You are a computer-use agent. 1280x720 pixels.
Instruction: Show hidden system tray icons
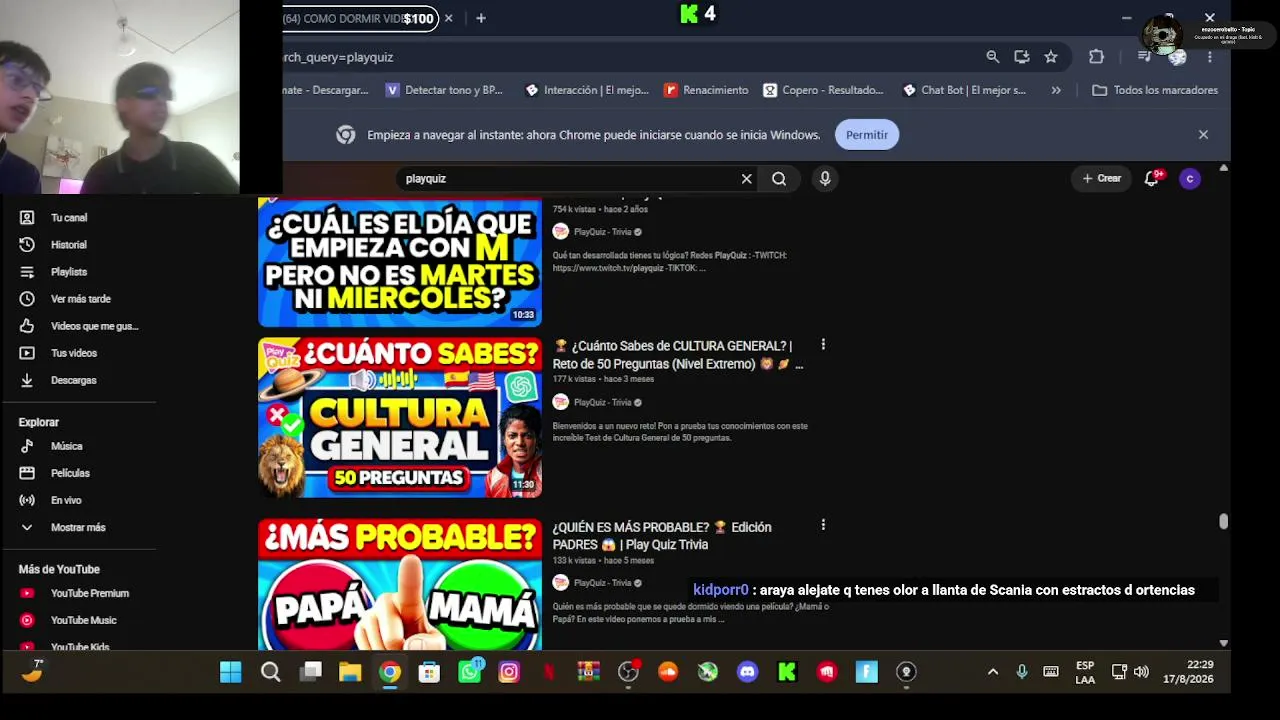pyautogui.click(x=993, y=672)
